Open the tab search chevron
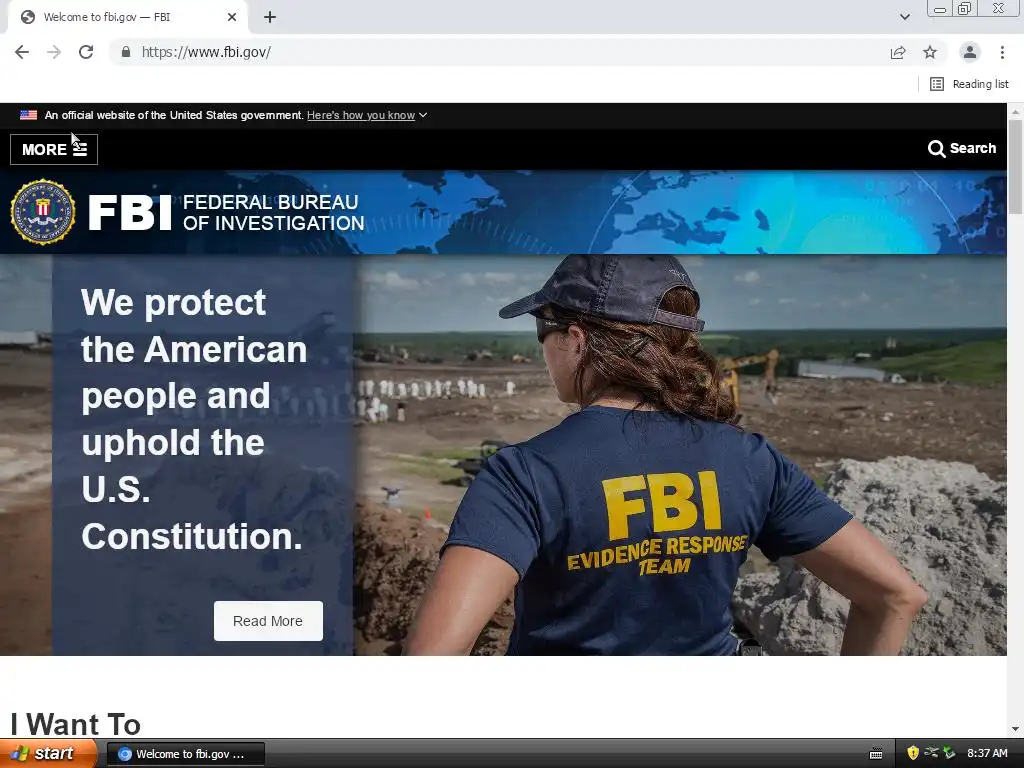 [x=904, y=18]
